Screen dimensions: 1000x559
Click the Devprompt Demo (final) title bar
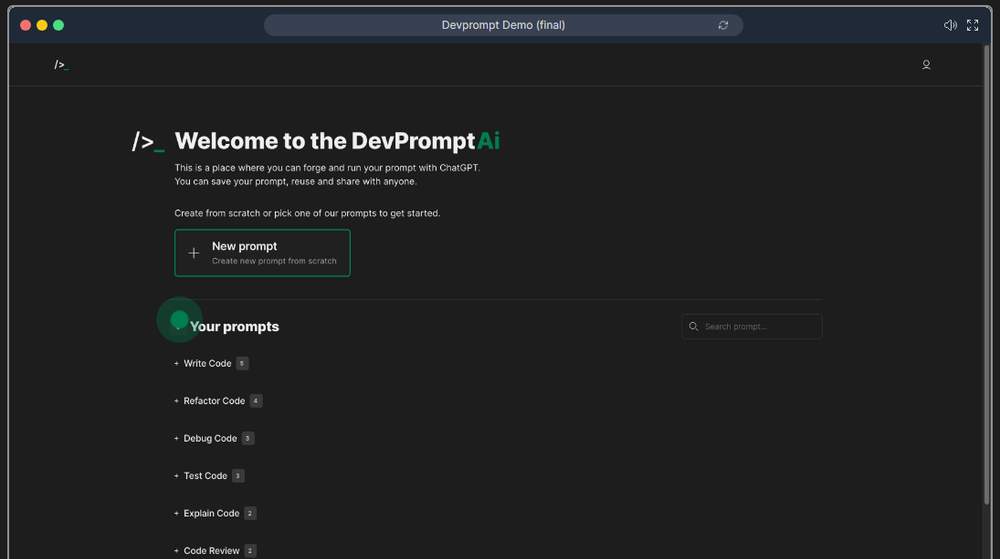tap(503, 25)
